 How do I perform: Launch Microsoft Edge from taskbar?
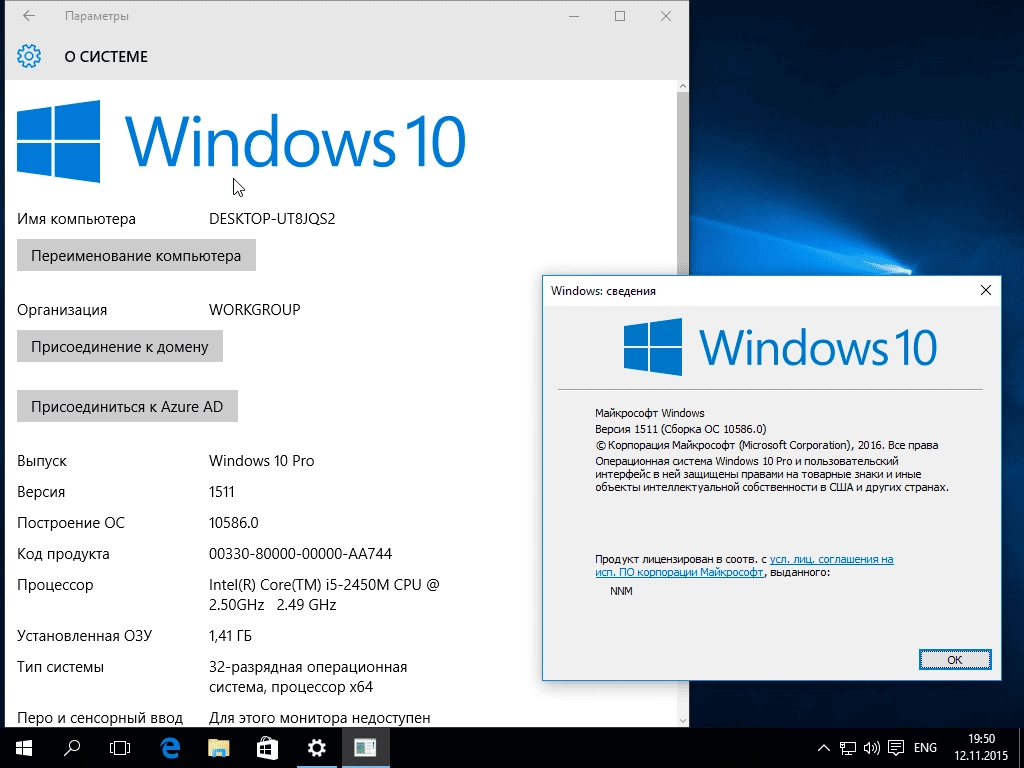(170, 748)
